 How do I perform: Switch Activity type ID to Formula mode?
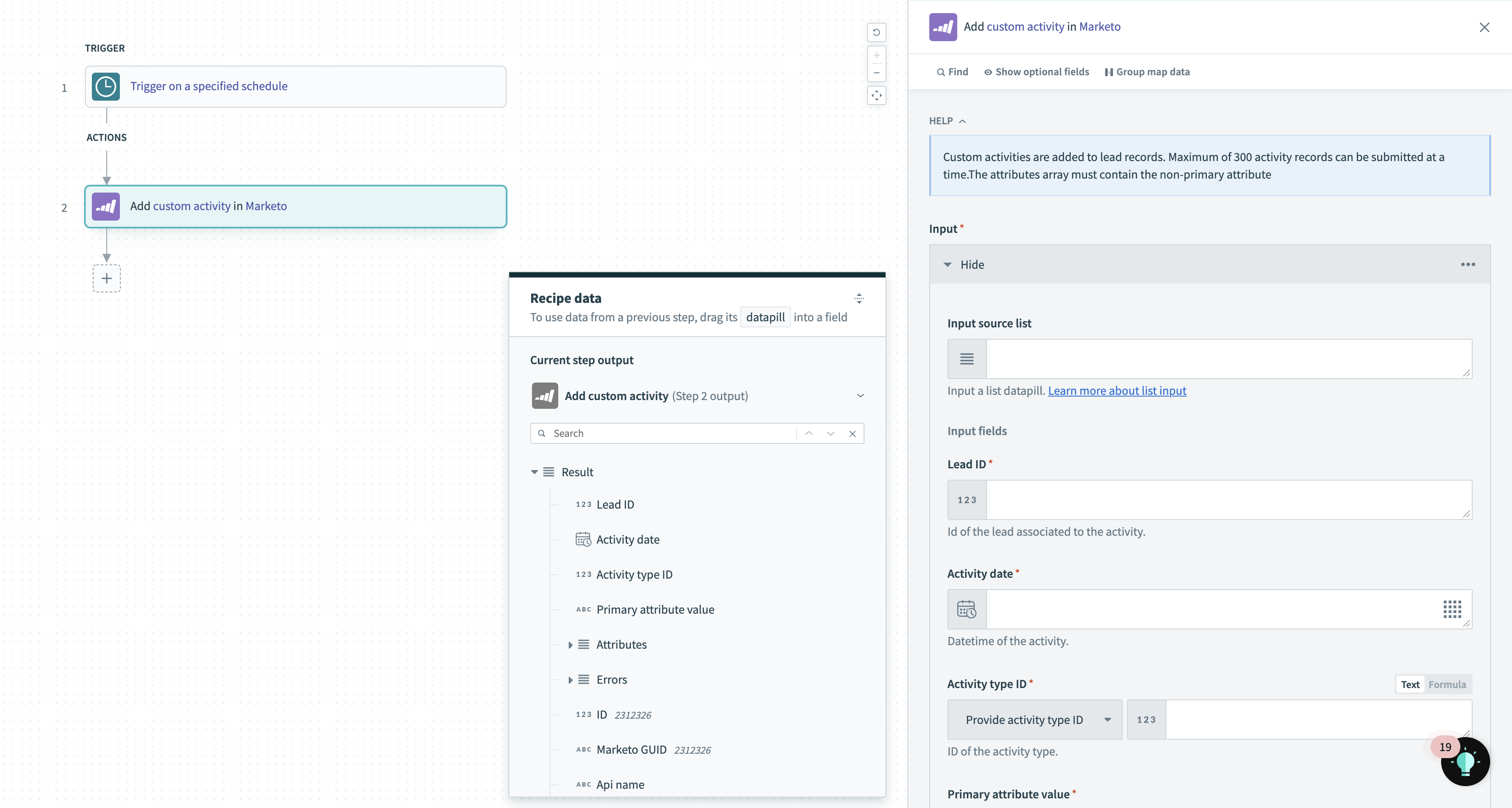pyautogui.click(x=1447, y=684)
